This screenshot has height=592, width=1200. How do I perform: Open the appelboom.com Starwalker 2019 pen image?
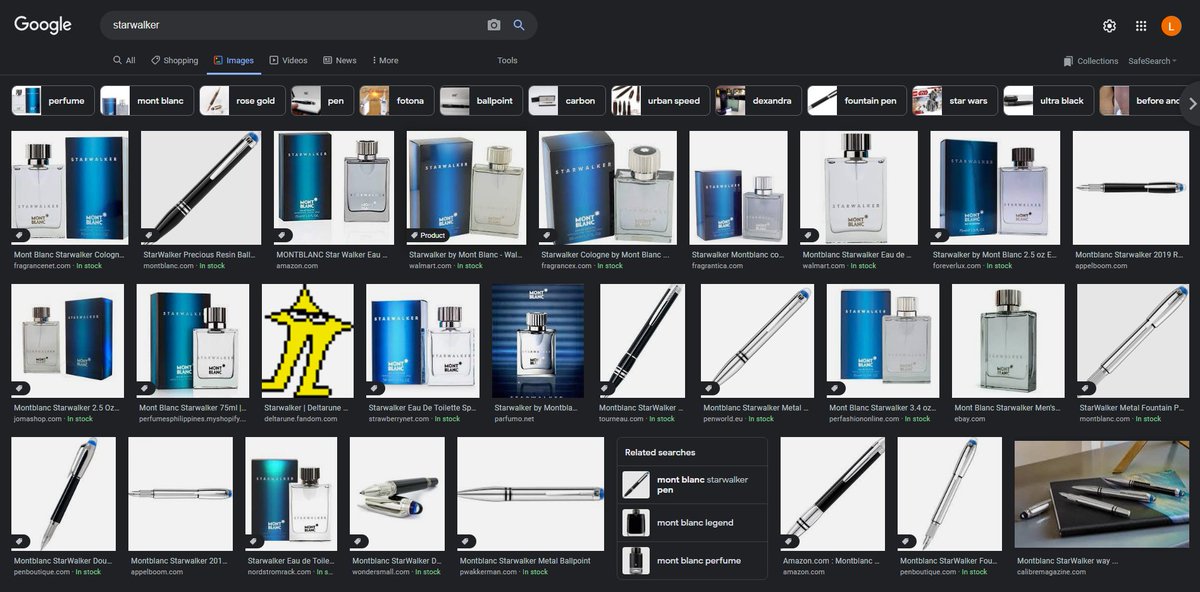1130,188
